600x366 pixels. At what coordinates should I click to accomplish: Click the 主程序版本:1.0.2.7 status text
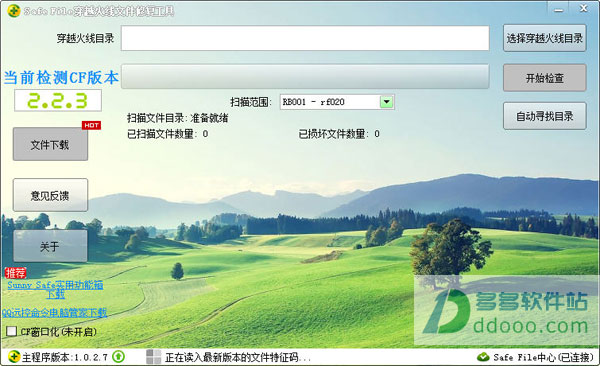(65, 357)
